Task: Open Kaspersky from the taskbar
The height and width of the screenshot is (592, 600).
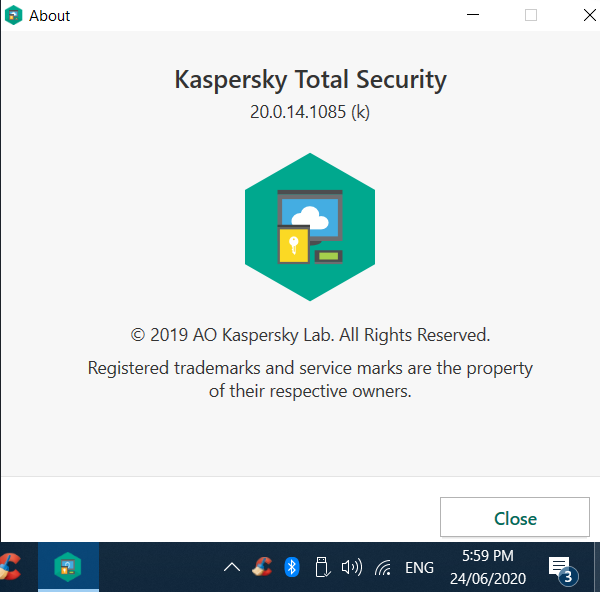Action: click(68, 567)
